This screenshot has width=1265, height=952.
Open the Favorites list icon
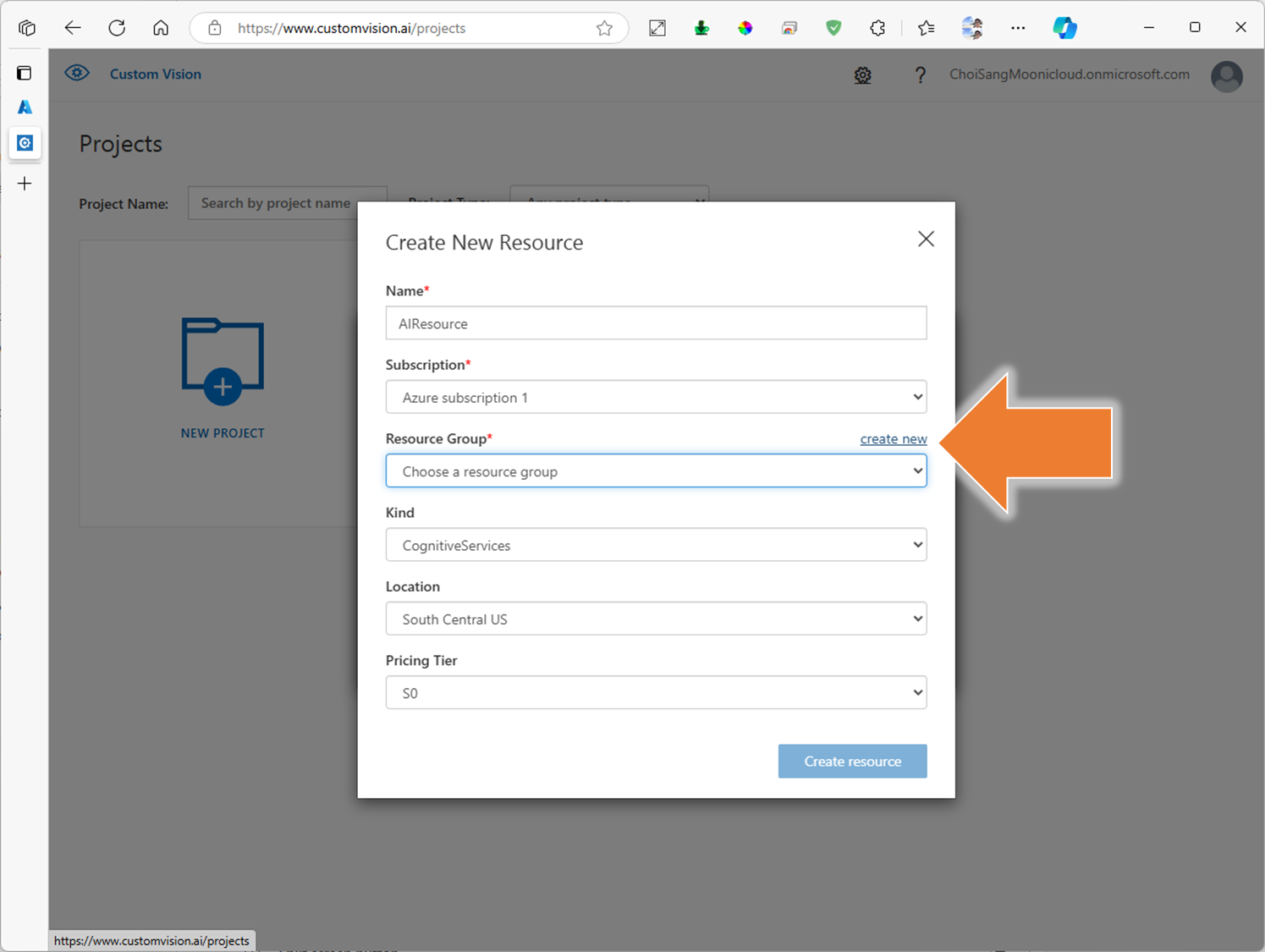pos(927,28)
